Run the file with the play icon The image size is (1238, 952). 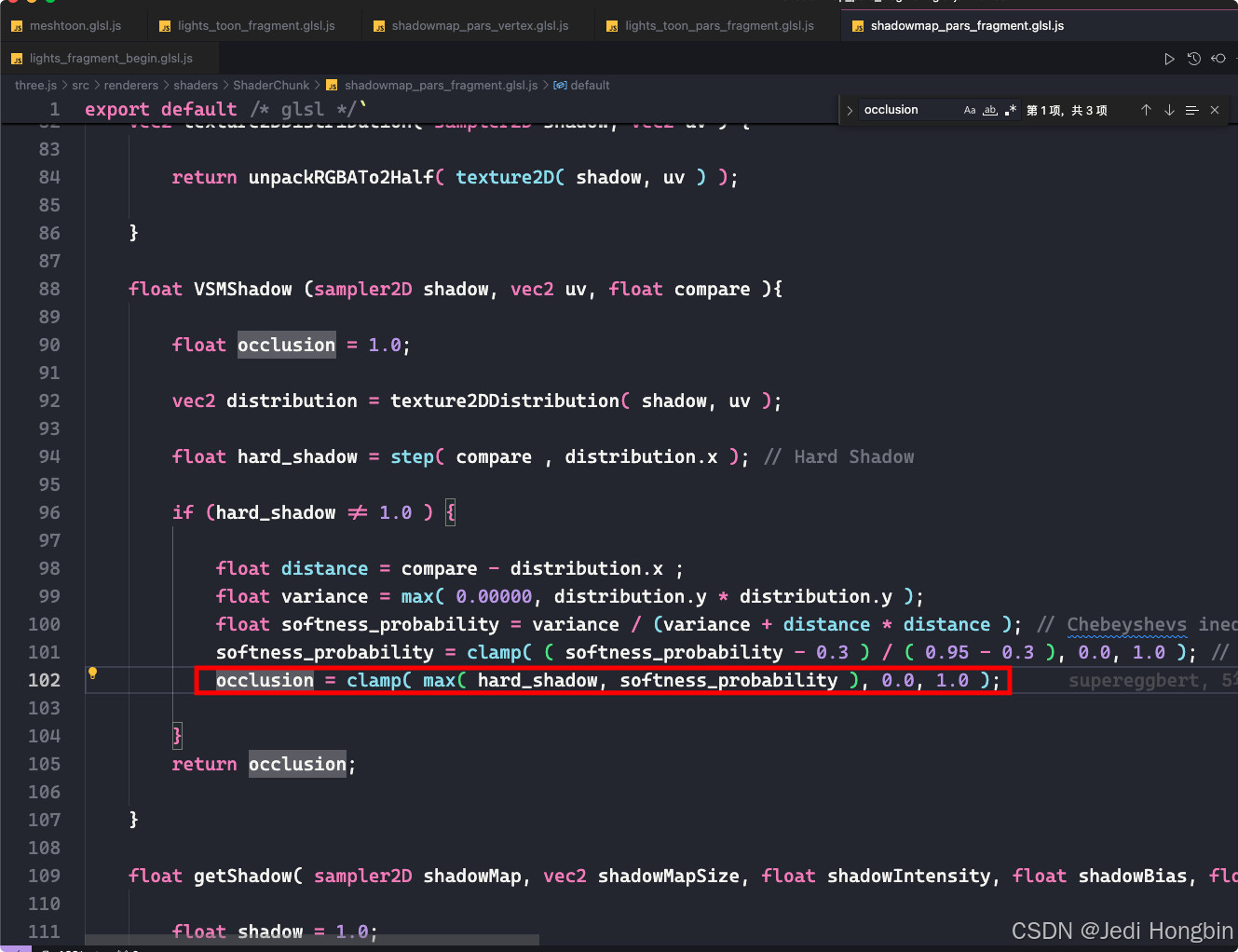coord(1169,59)
